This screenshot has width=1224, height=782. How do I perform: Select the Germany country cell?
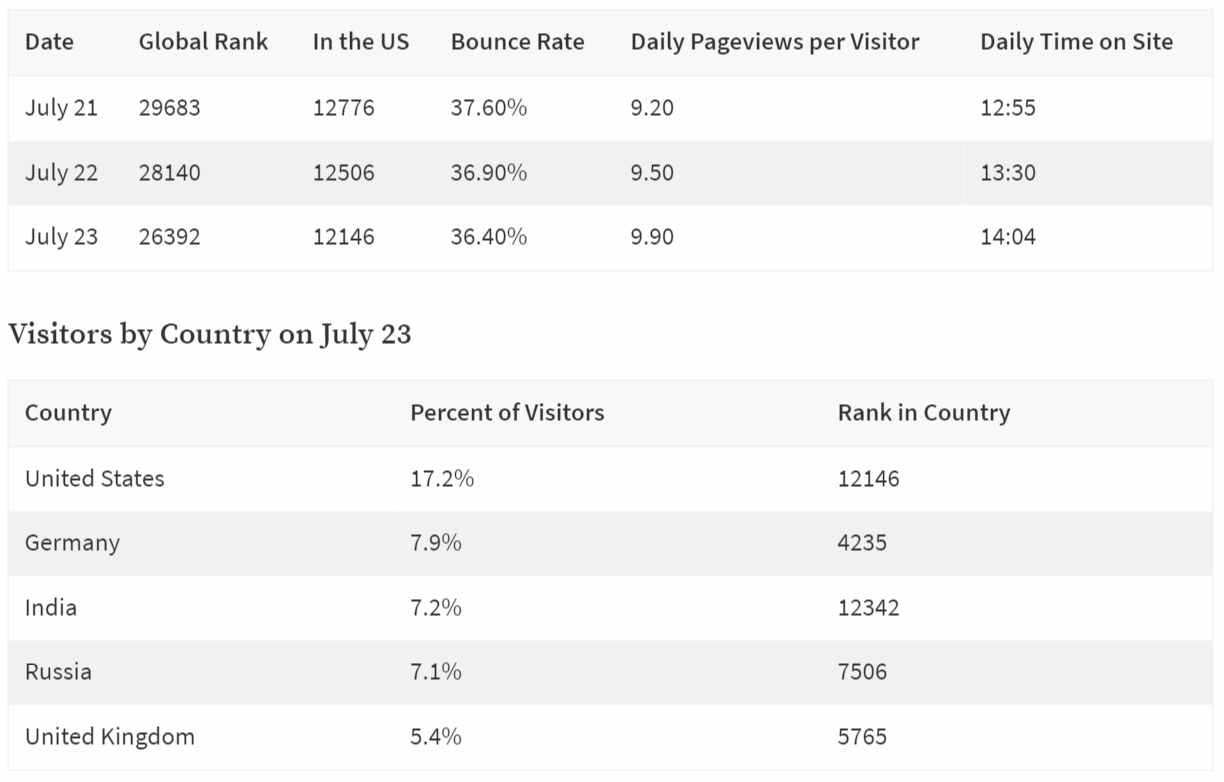tap(72, 544)
